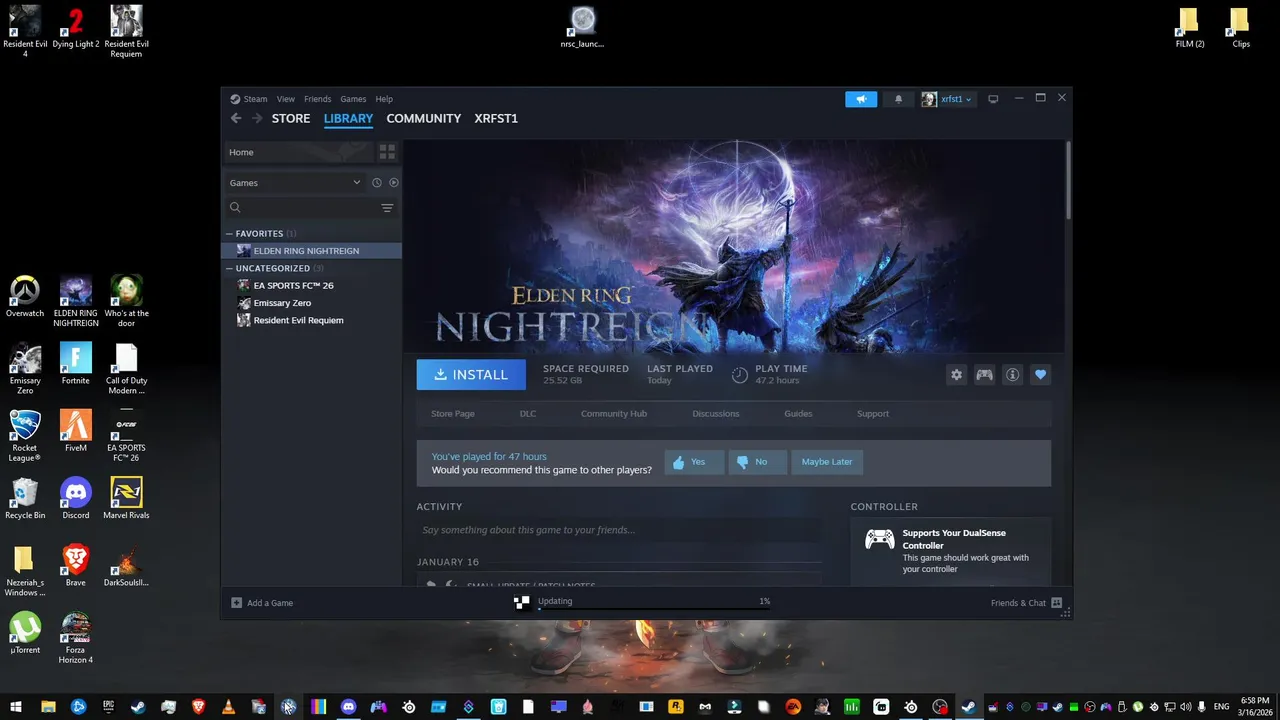Click the blue INSTALL button
Image resolution: width=1280 pixels, height=720 pixels.
tap(471, 375)
